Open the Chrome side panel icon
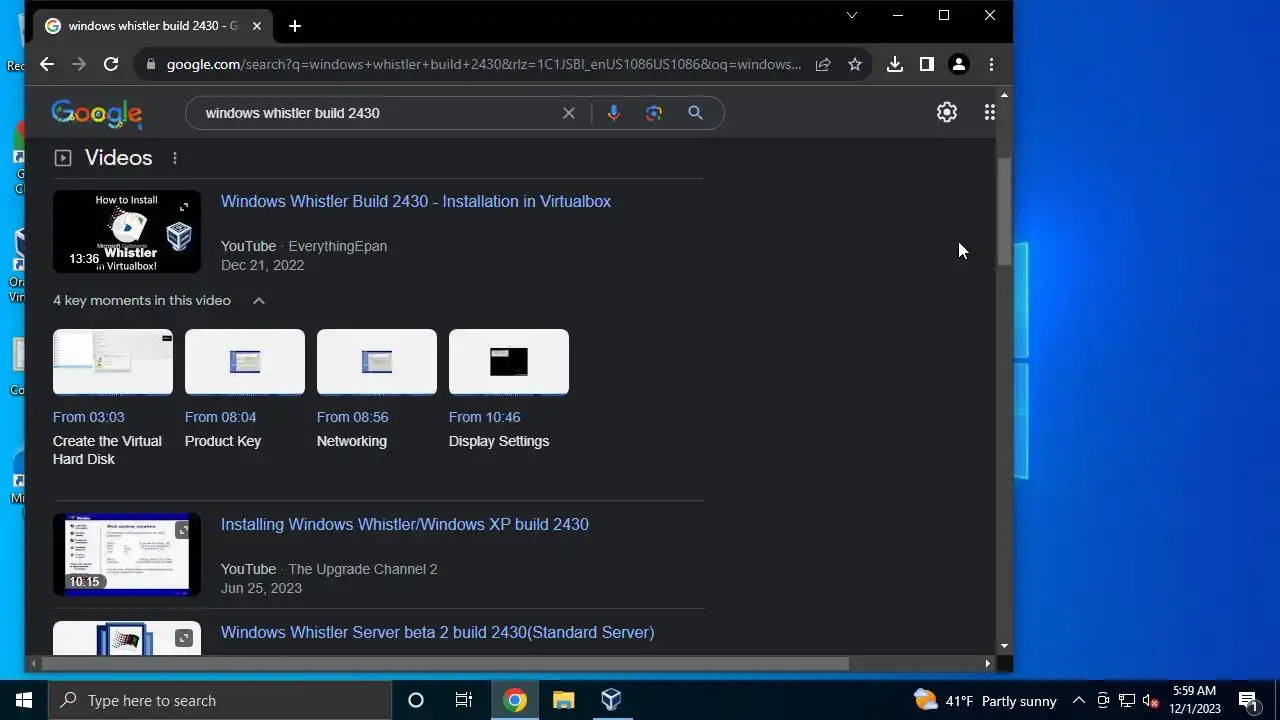Viewport: 1280px width, 720px height. point(927,64)
